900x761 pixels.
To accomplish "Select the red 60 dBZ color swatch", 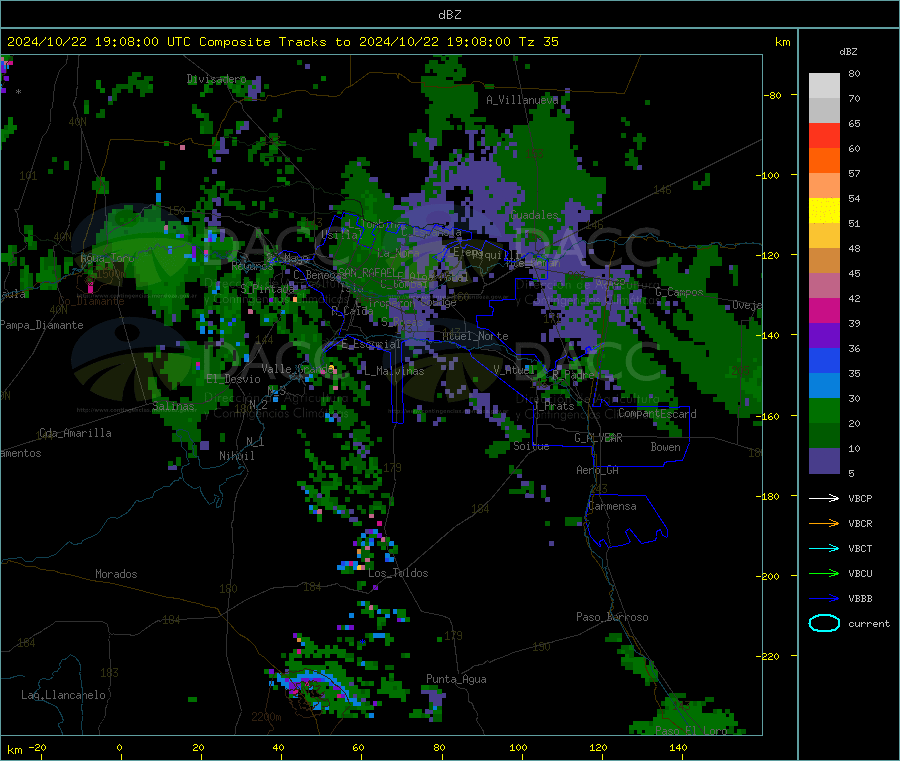I will [824, 135].
